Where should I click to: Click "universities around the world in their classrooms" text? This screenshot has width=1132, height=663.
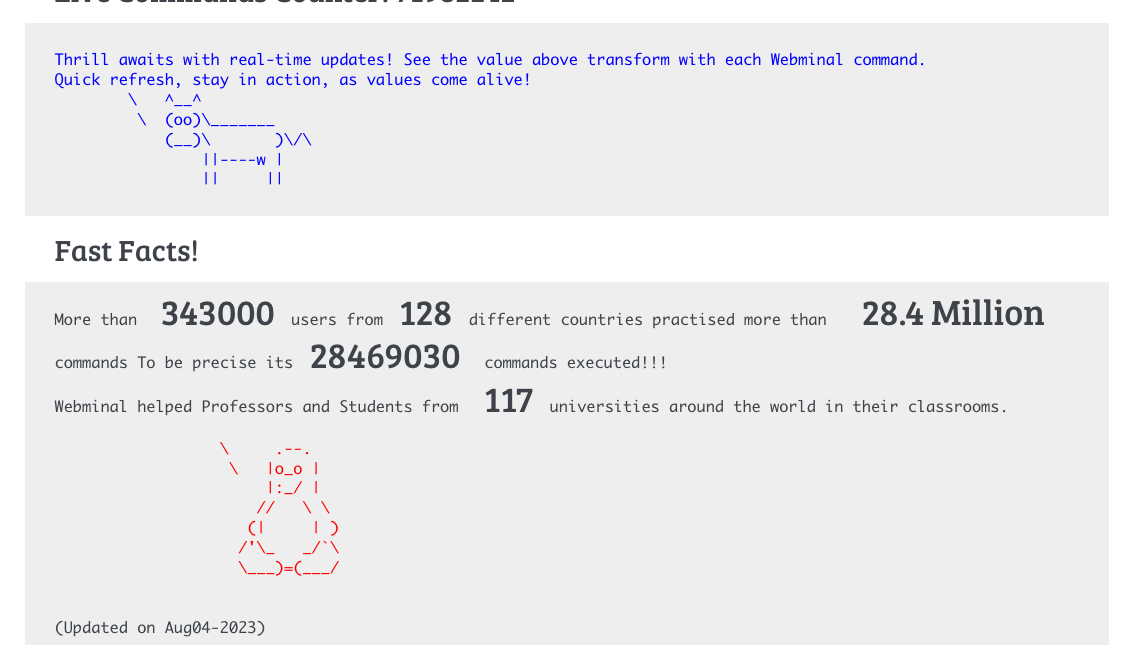click(777, 407)
